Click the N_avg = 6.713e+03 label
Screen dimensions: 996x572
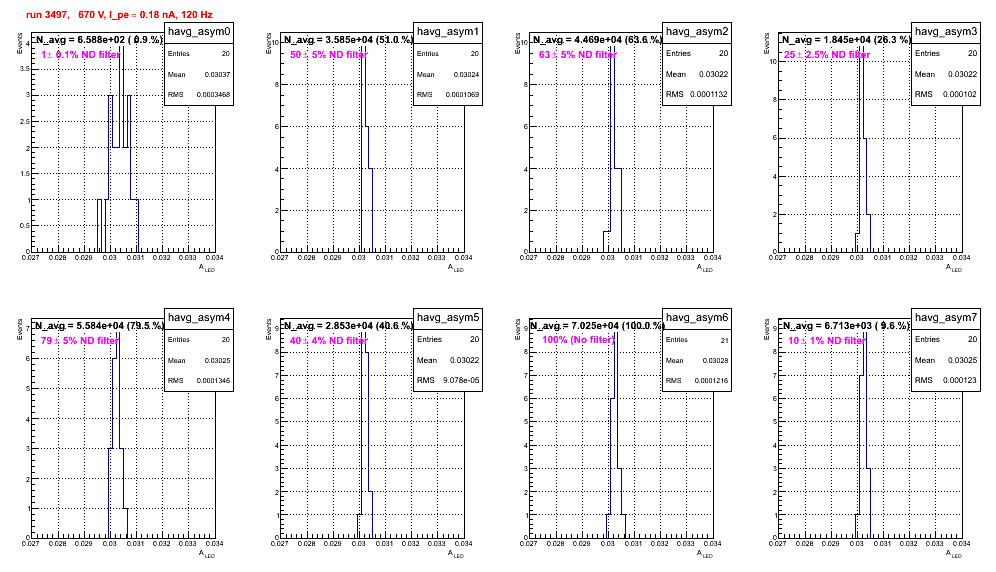[845, 326]
